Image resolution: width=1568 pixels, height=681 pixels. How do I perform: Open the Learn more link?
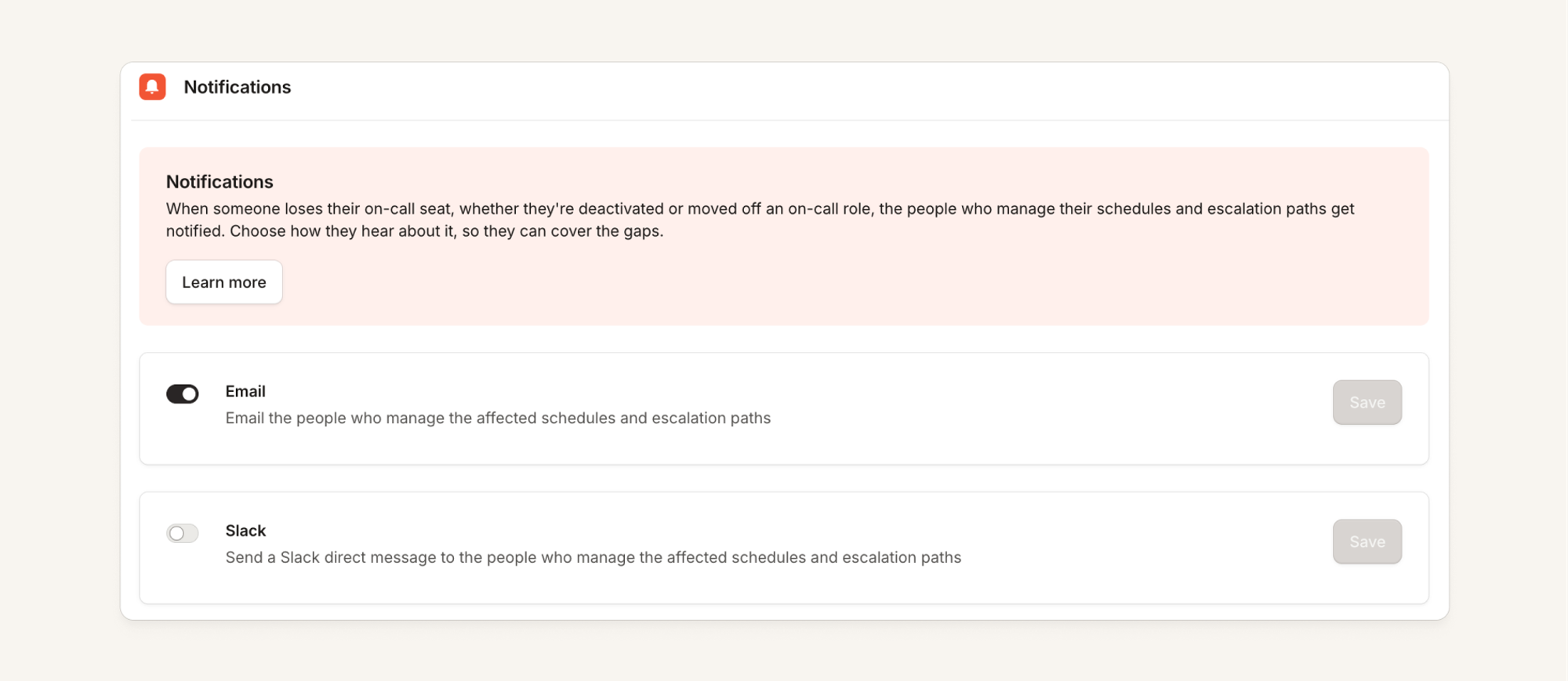point(224,282)
